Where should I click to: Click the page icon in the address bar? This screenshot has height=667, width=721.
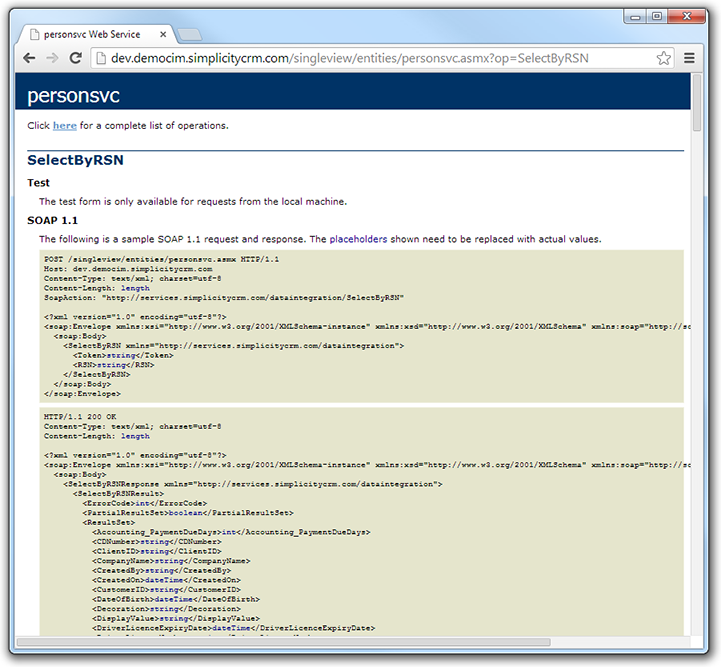coord(101,58)
